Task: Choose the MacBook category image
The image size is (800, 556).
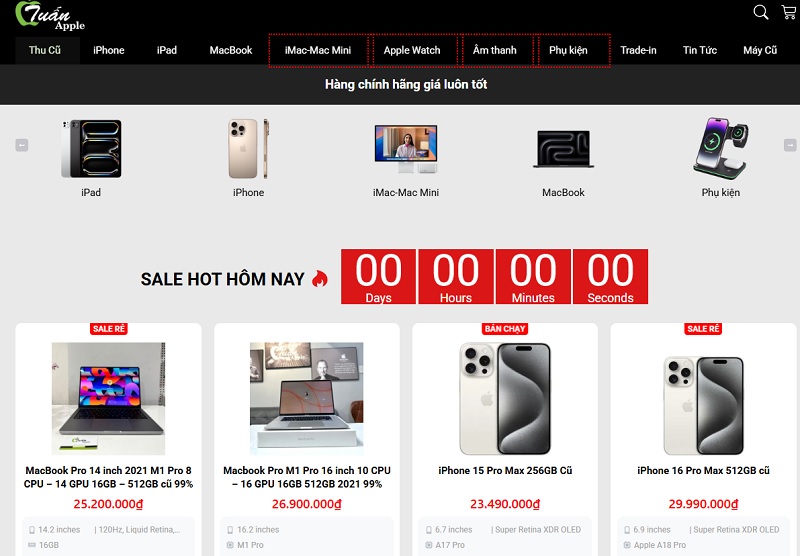Action: pos(563,149)
